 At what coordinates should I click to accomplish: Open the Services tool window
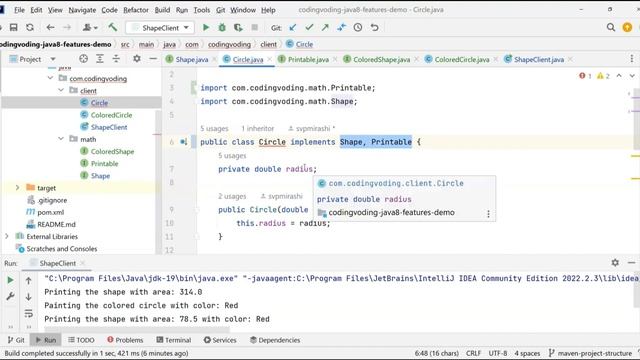(x=220, y=340)
